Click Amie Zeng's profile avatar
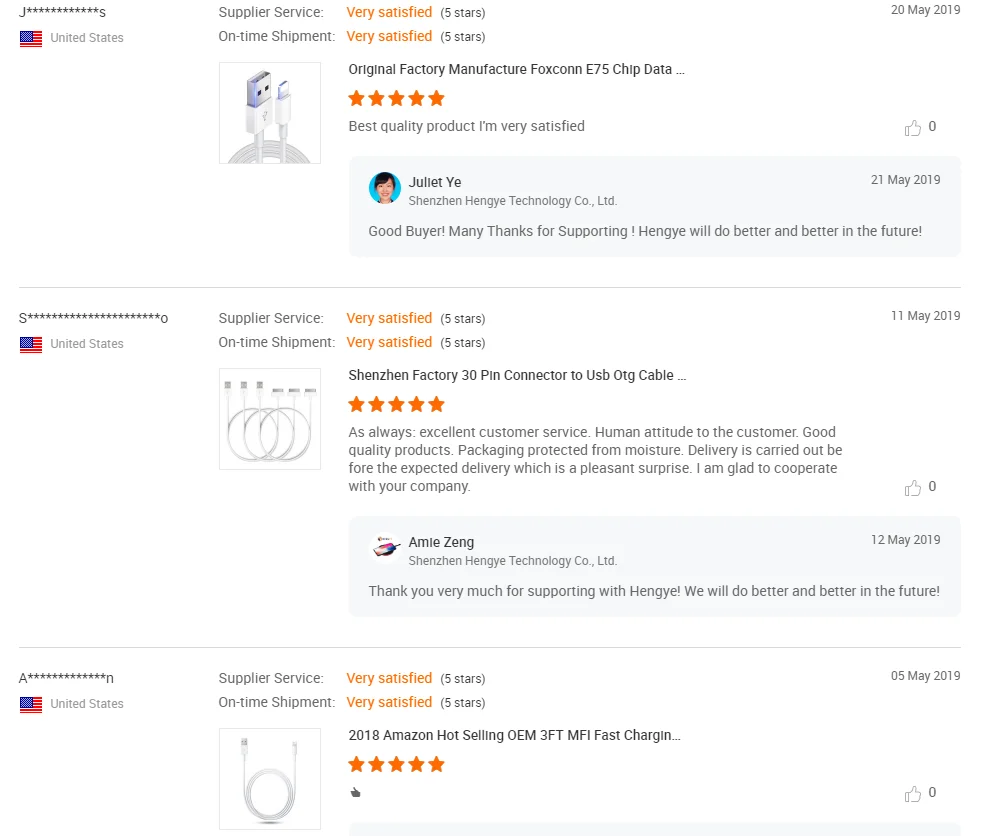This screenshot has width=989, height=836. tap(385, 548)
